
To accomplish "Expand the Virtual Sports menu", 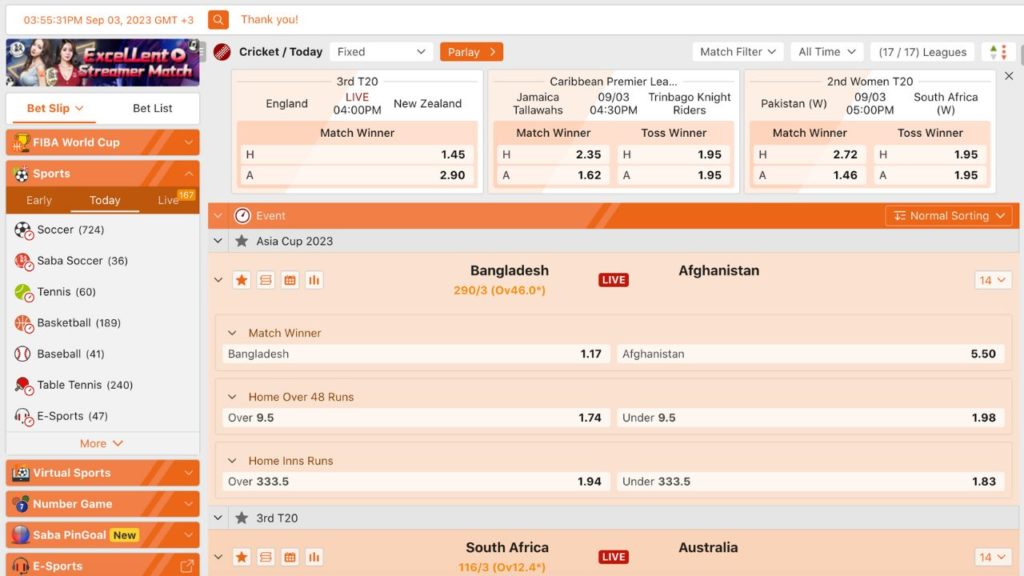I will pos(103,473).
